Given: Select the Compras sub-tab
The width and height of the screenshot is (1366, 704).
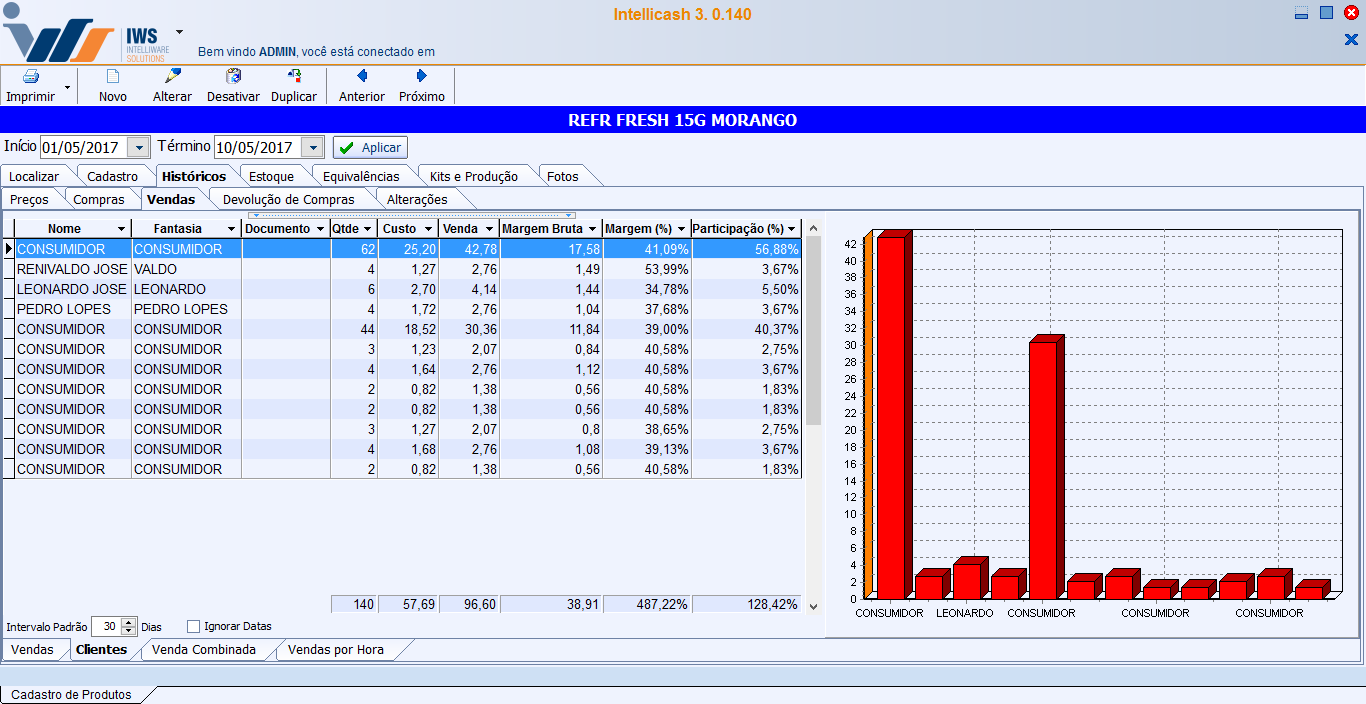Looking at the screenshot, I should (99, 200).
